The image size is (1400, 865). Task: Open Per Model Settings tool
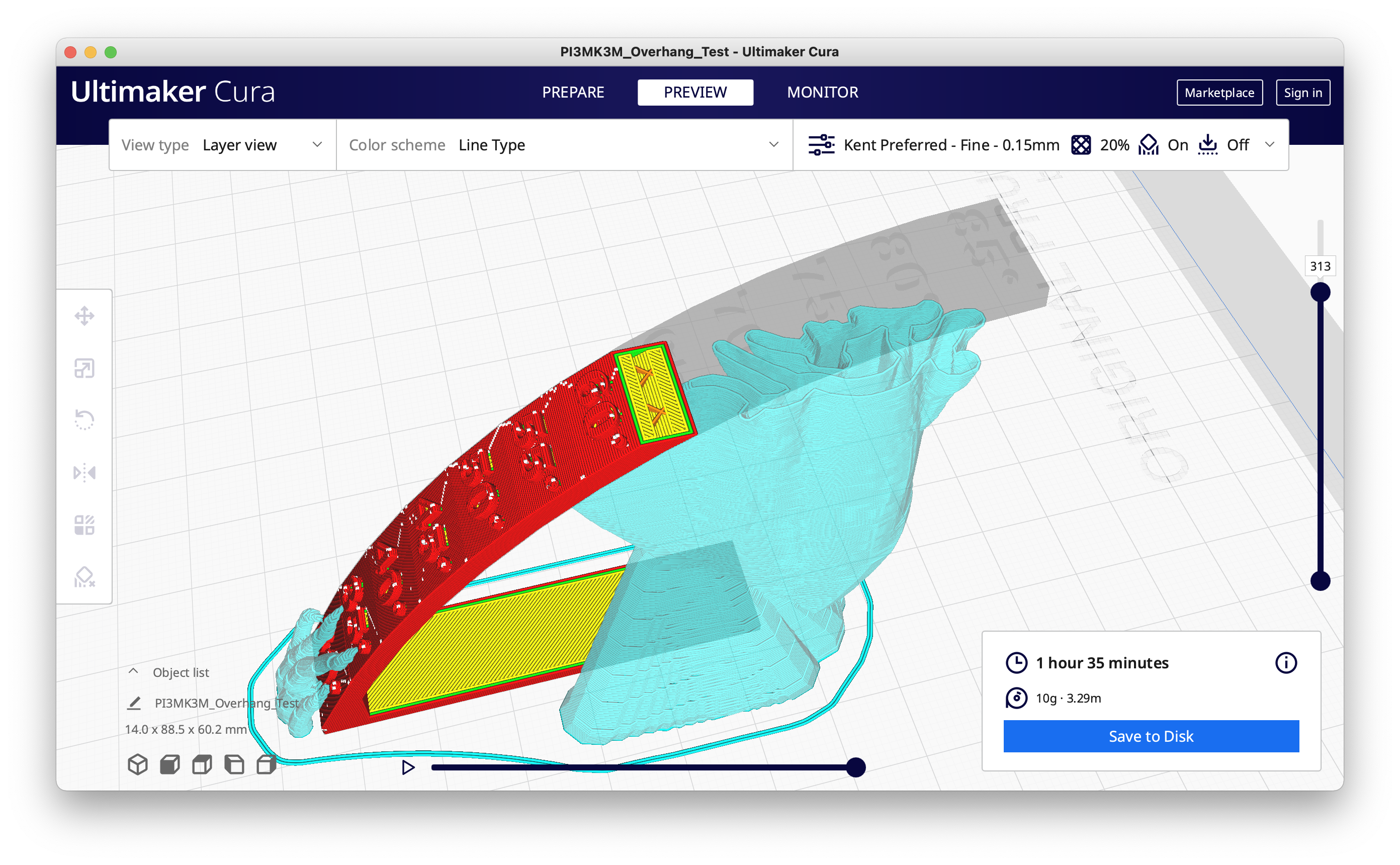(x=84, y=525)
